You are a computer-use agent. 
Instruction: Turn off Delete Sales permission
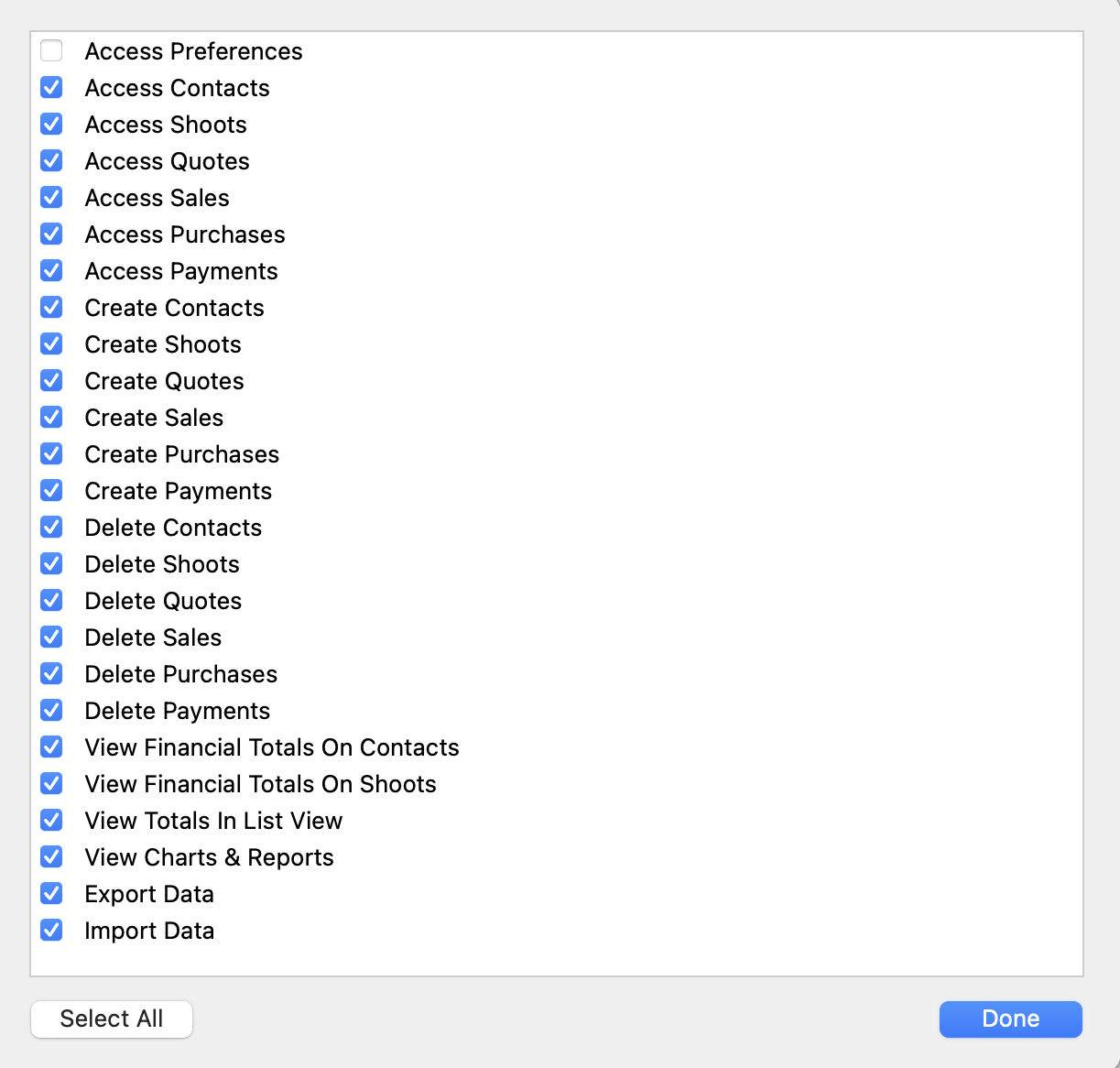tap(52, 638)
